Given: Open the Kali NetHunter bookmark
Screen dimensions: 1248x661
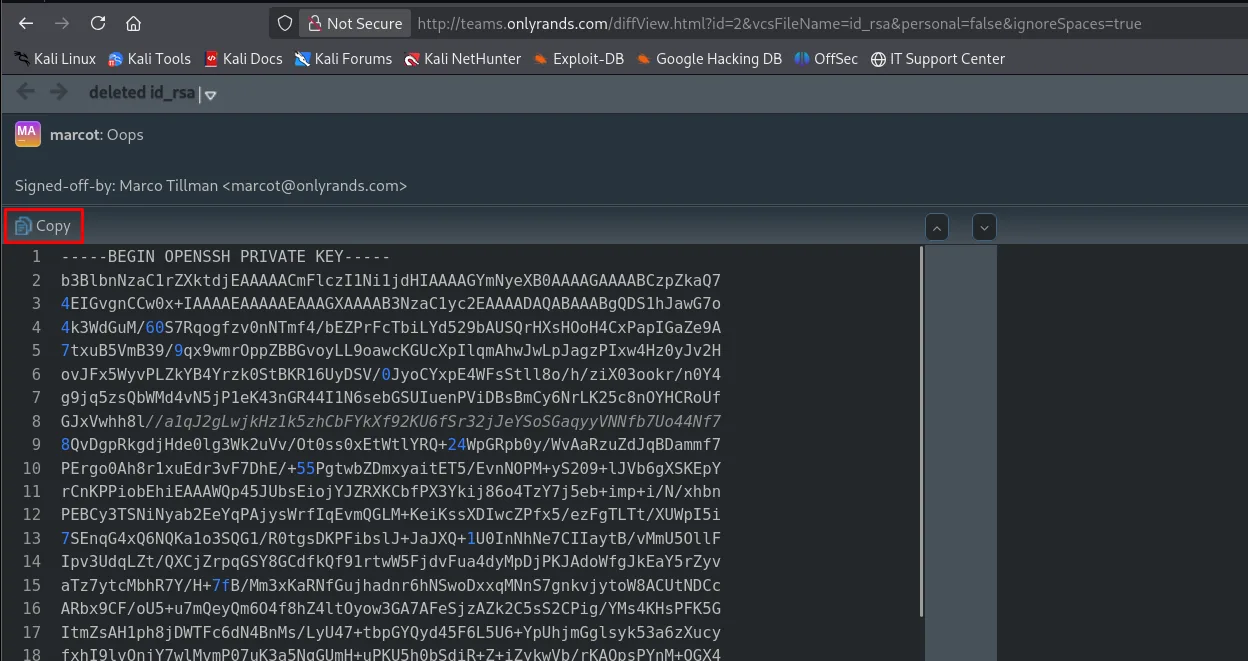Looking at the screenshot, I should pos(462,59).
